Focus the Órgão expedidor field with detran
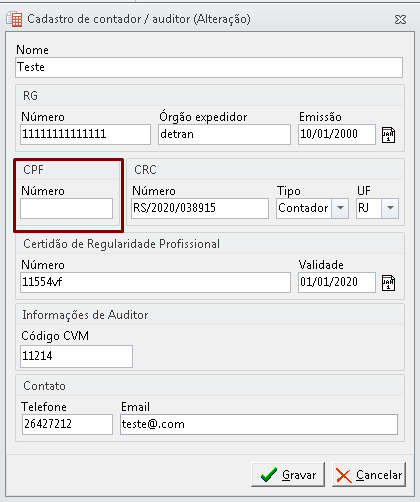The height and width of the screenshot is (502, 420). 224,135
